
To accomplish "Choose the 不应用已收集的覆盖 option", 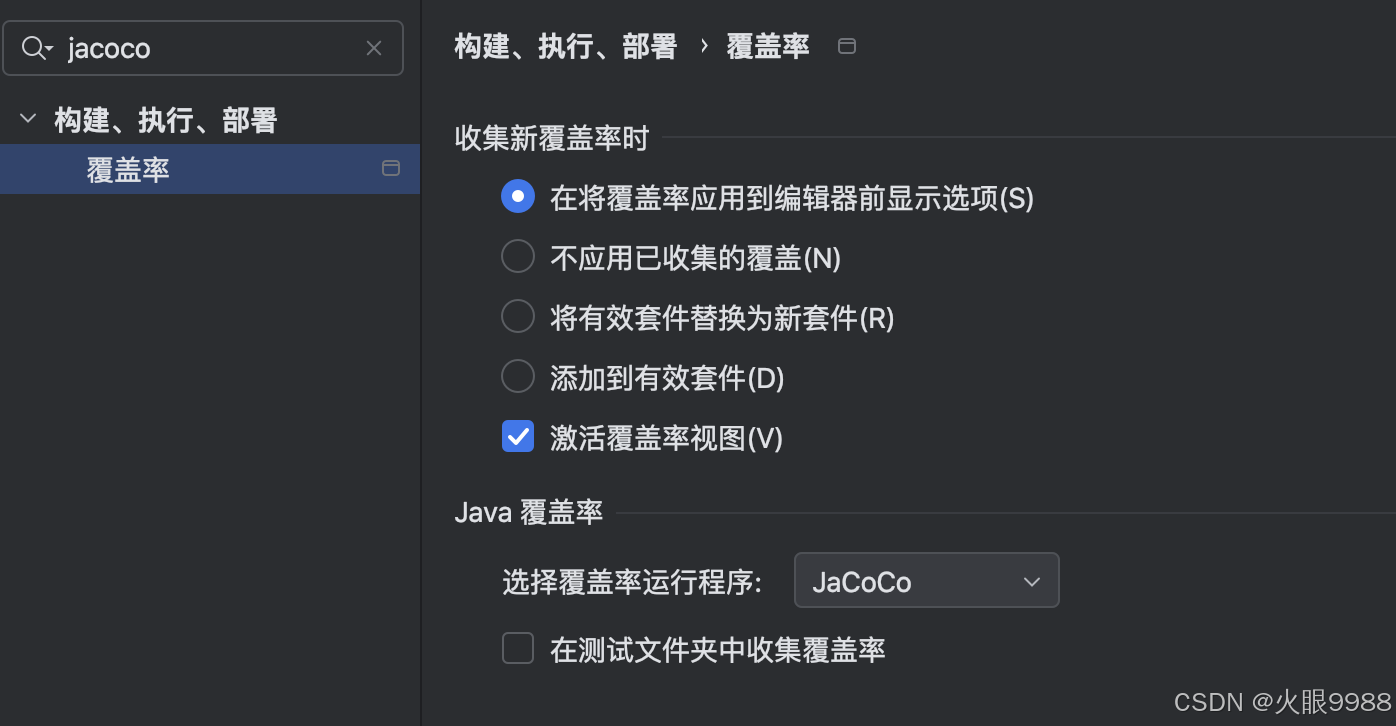I will tap(517, 258).
